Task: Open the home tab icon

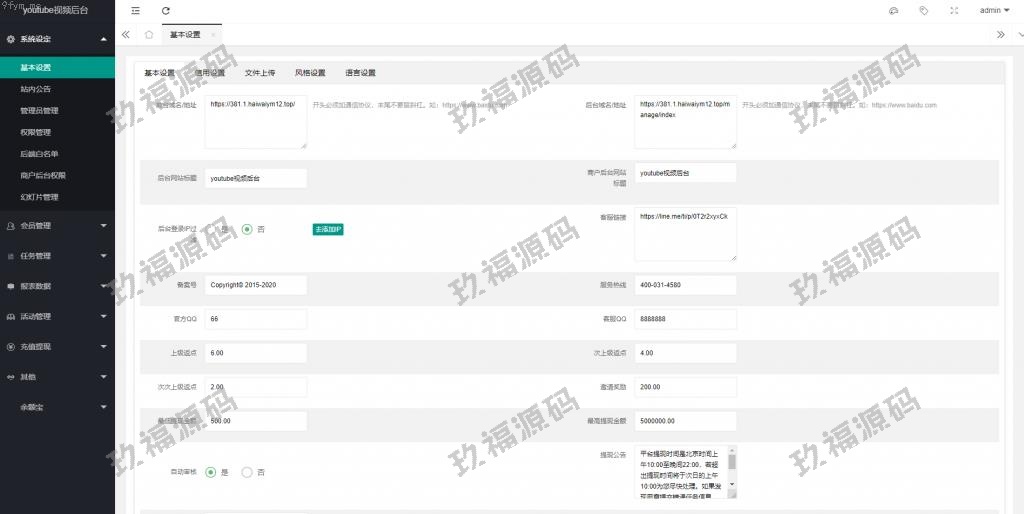Action: click(149, 34)
